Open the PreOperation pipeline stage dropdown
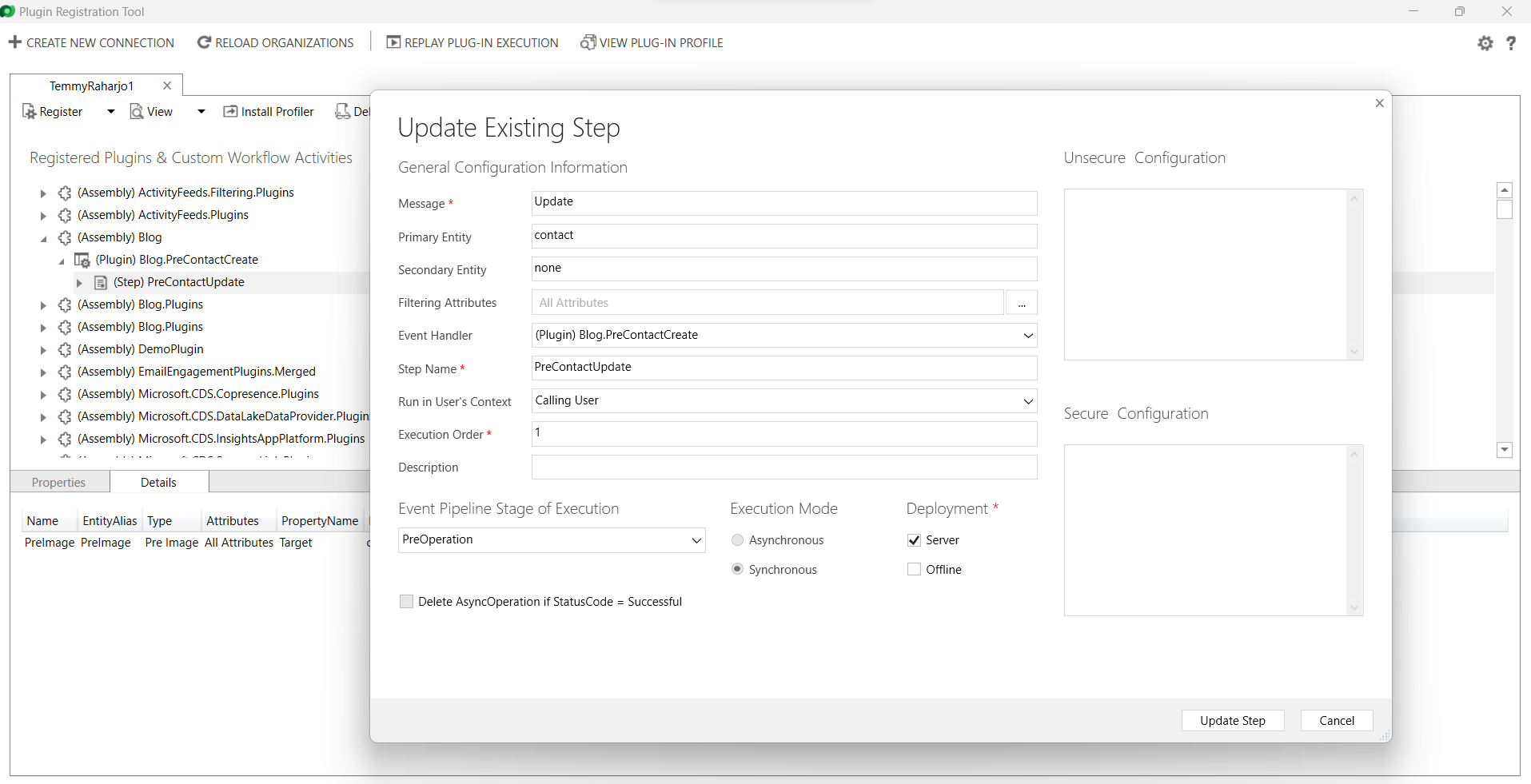The image size is (1531, 784). [696, 540]
